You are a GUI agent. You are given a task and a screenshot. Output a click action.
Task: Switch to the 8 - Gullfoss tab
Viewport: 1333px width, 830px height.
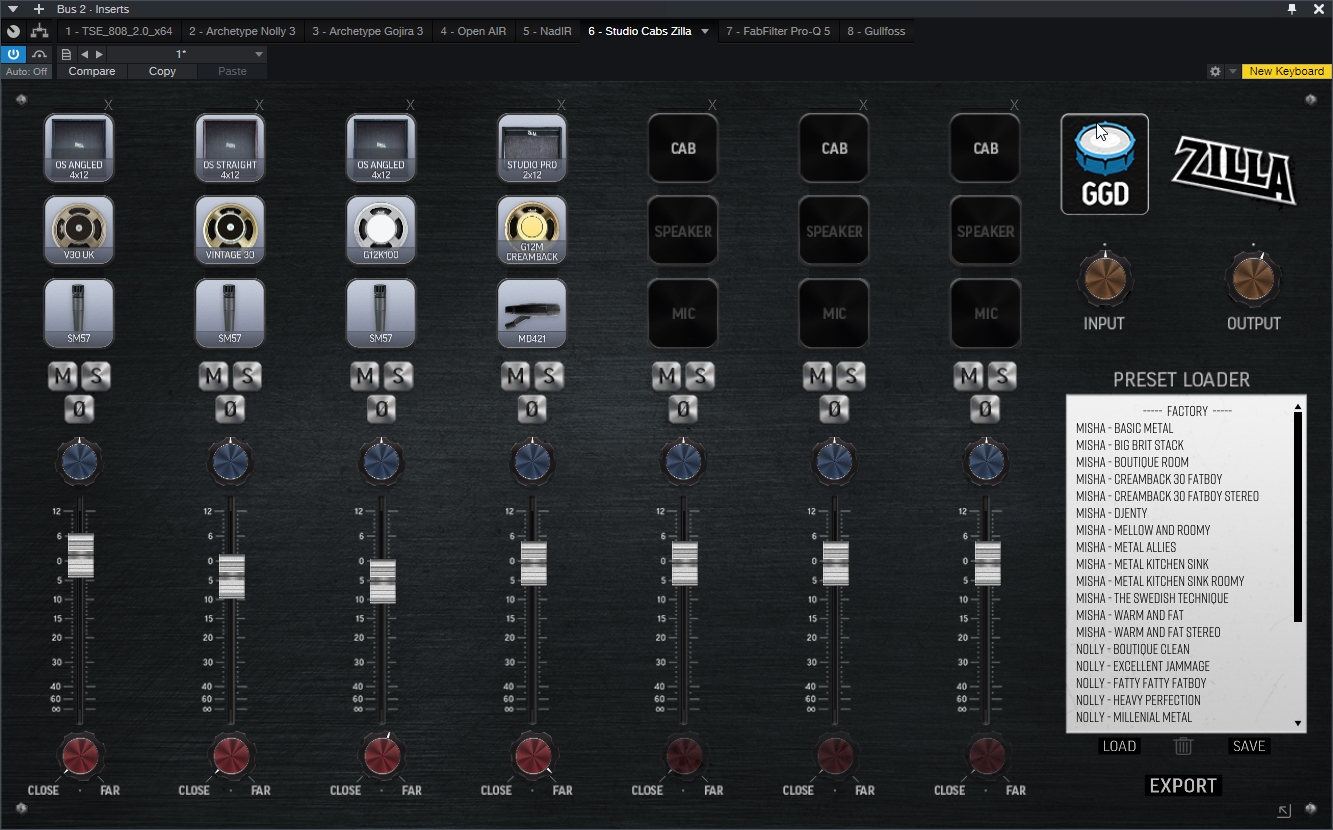pos(876,31)
